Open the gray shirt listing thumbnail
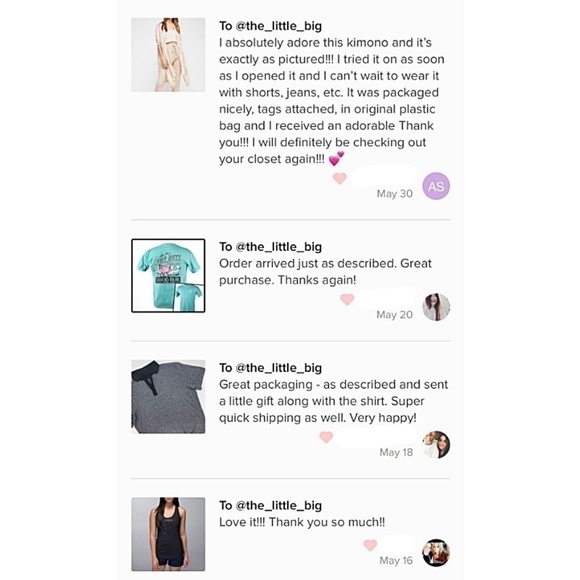Screen dimensions: 580x580 (x=168, y=397)
